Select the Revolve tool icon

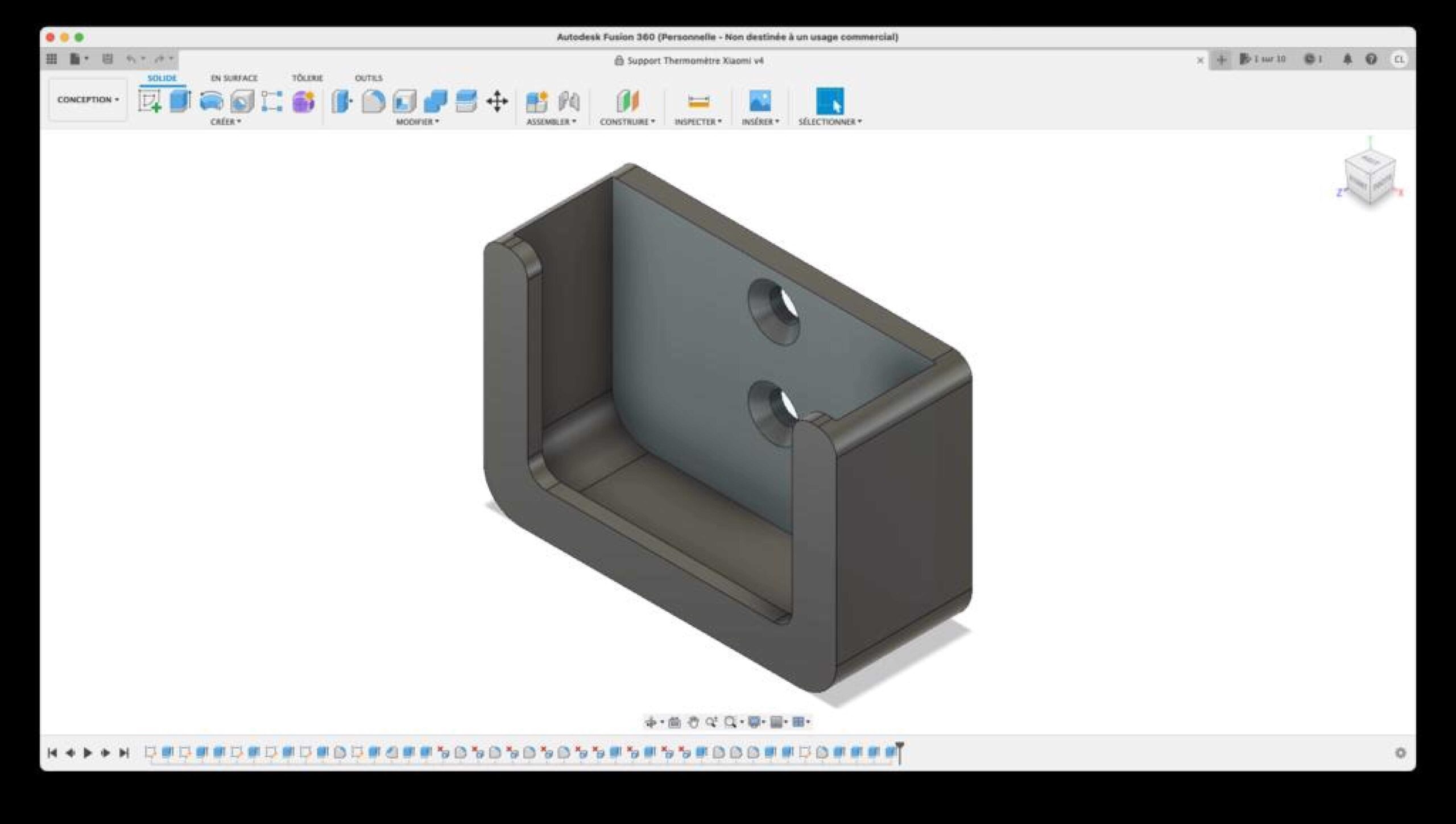(211, 101)
